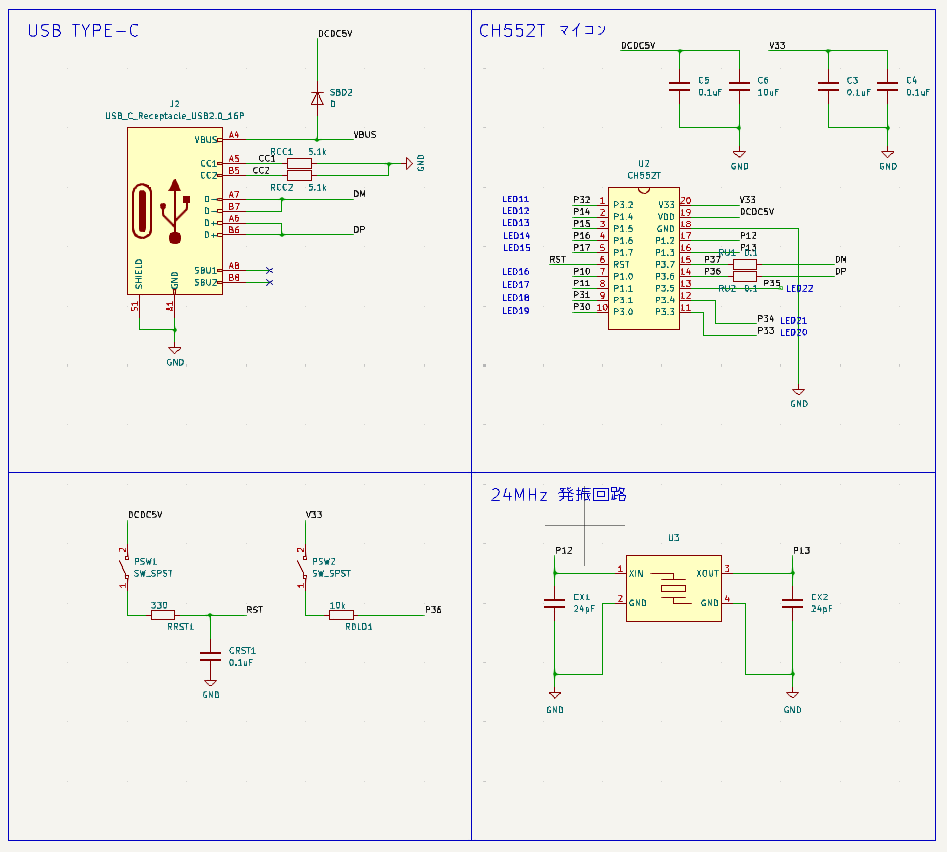Select the no-connect marker on SBU1
Viewport: 947px width, 852px height.
(269, 270)
